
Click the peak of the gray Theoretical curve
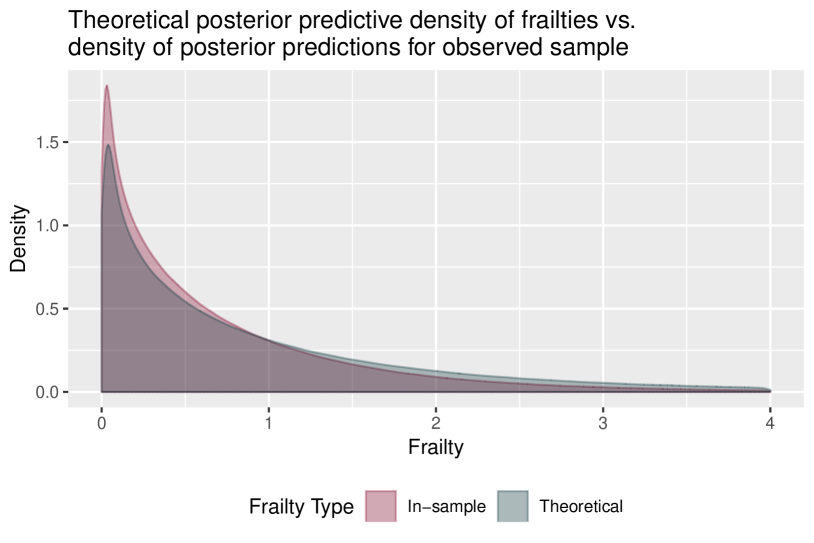click(x=108, y=146)
